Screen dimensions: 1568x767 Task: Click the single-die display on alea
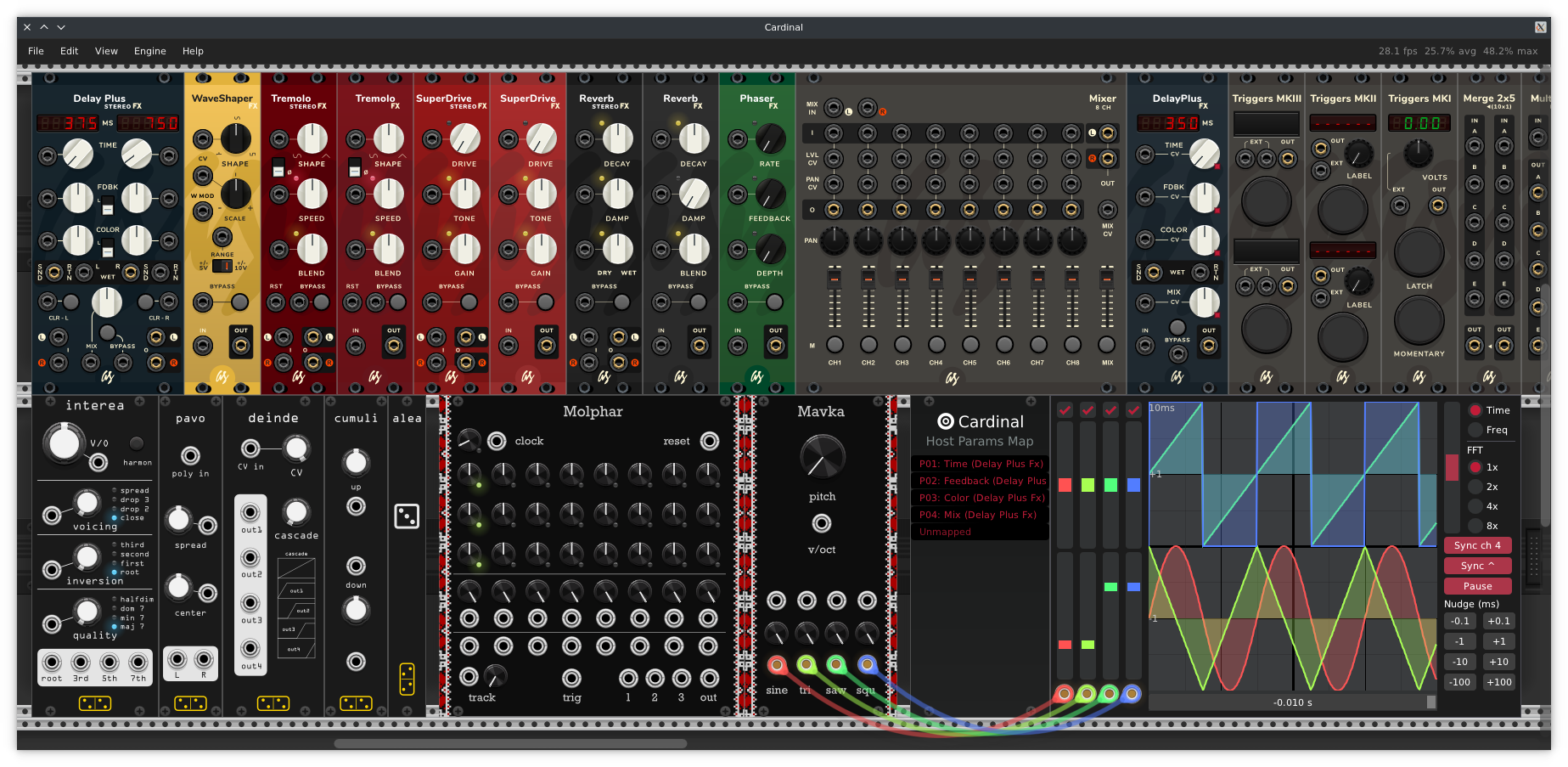(407, 516)
